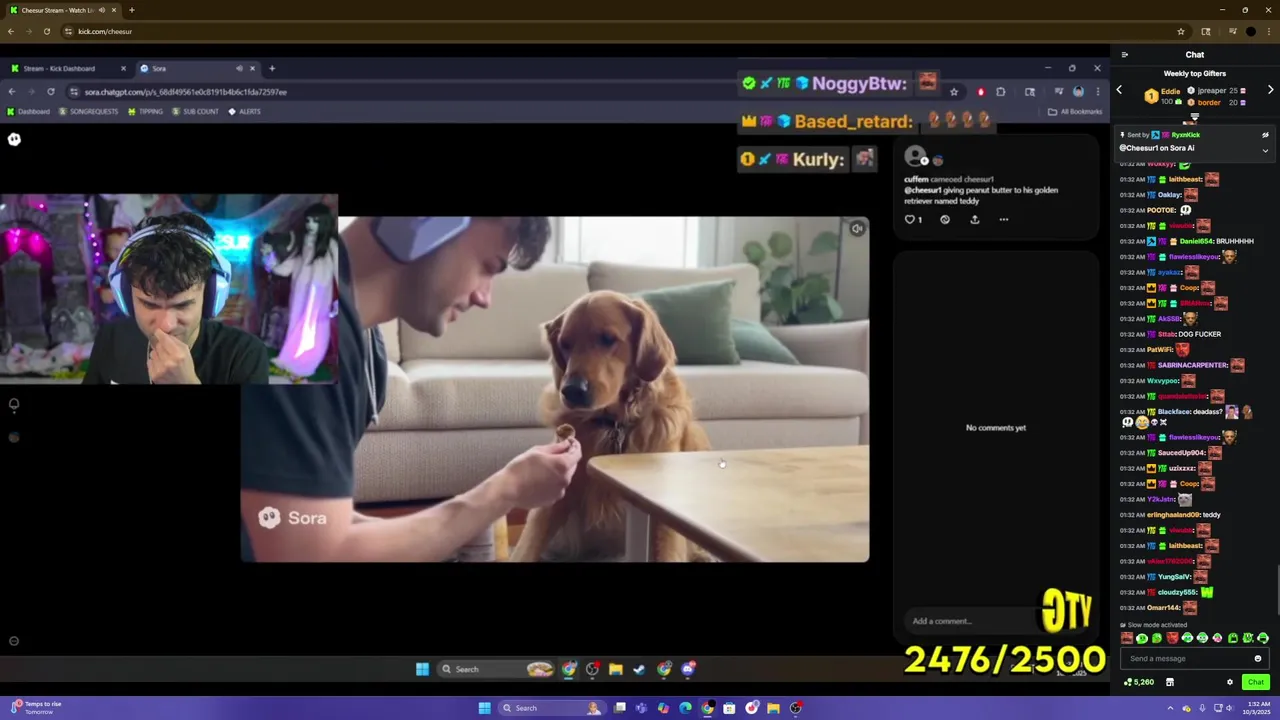Open the 1:32 AM clock and calendar
1280x720 pixels.
click(1256, 708)
